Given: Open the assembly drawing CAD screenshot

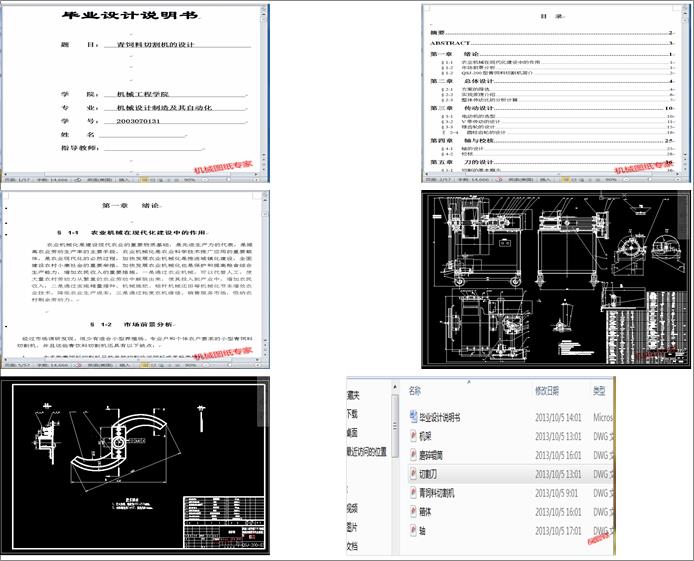Looking at the screenshot, I should 556,280.
